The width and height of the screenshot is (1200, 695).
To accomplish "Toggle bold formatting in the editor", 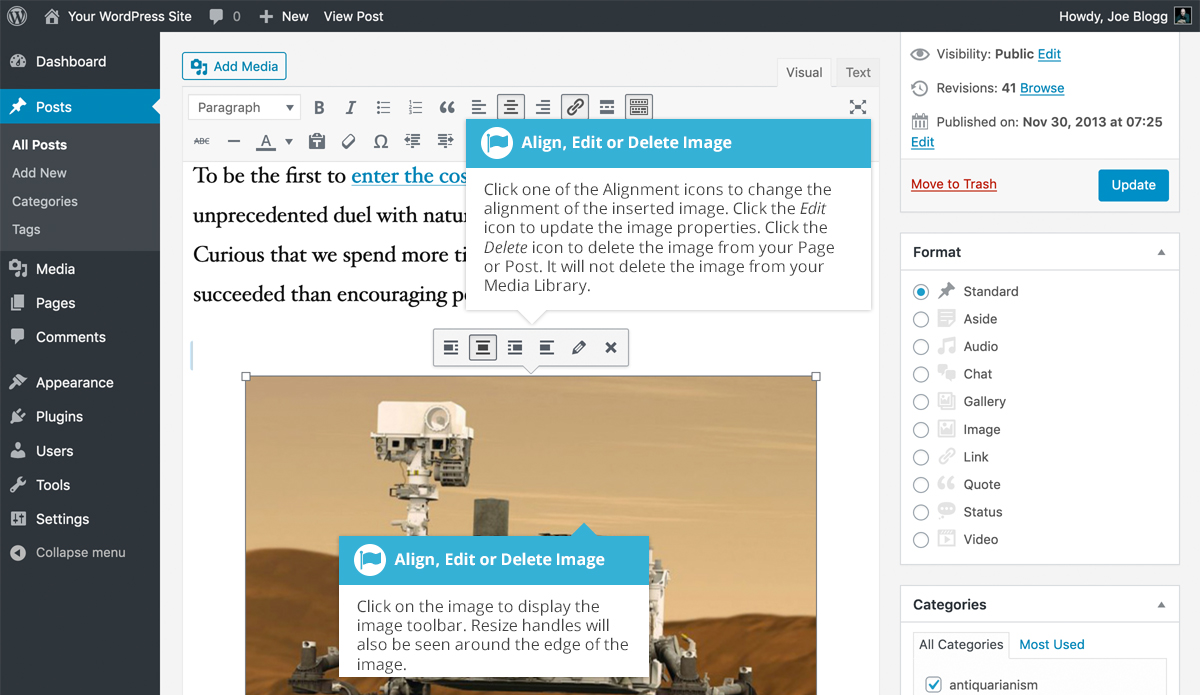I will click(x=319, y=107).
